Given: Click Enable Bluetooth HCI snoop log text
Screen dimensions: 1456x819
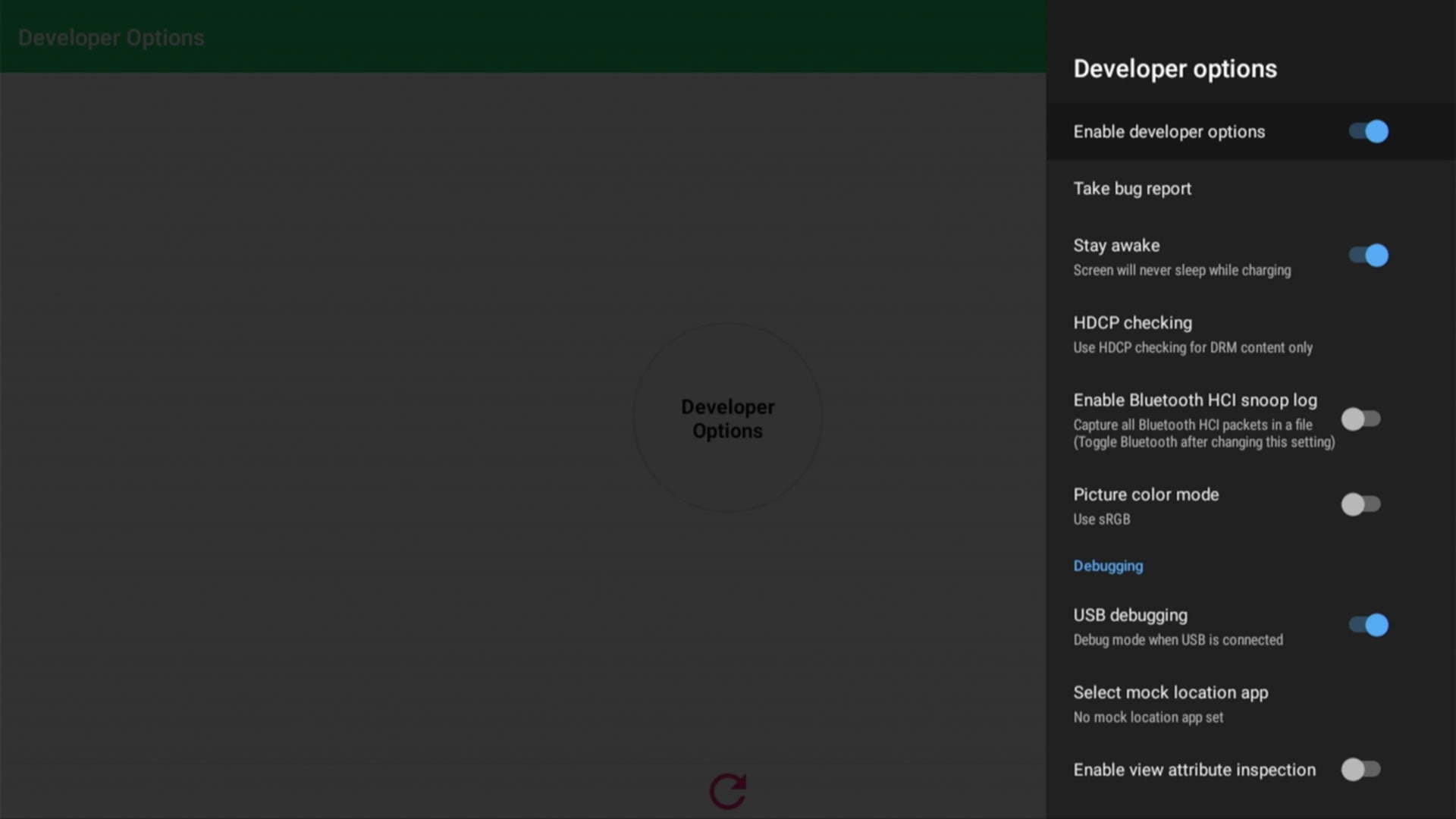Looking at the screenshot, I should (1194, 400).
